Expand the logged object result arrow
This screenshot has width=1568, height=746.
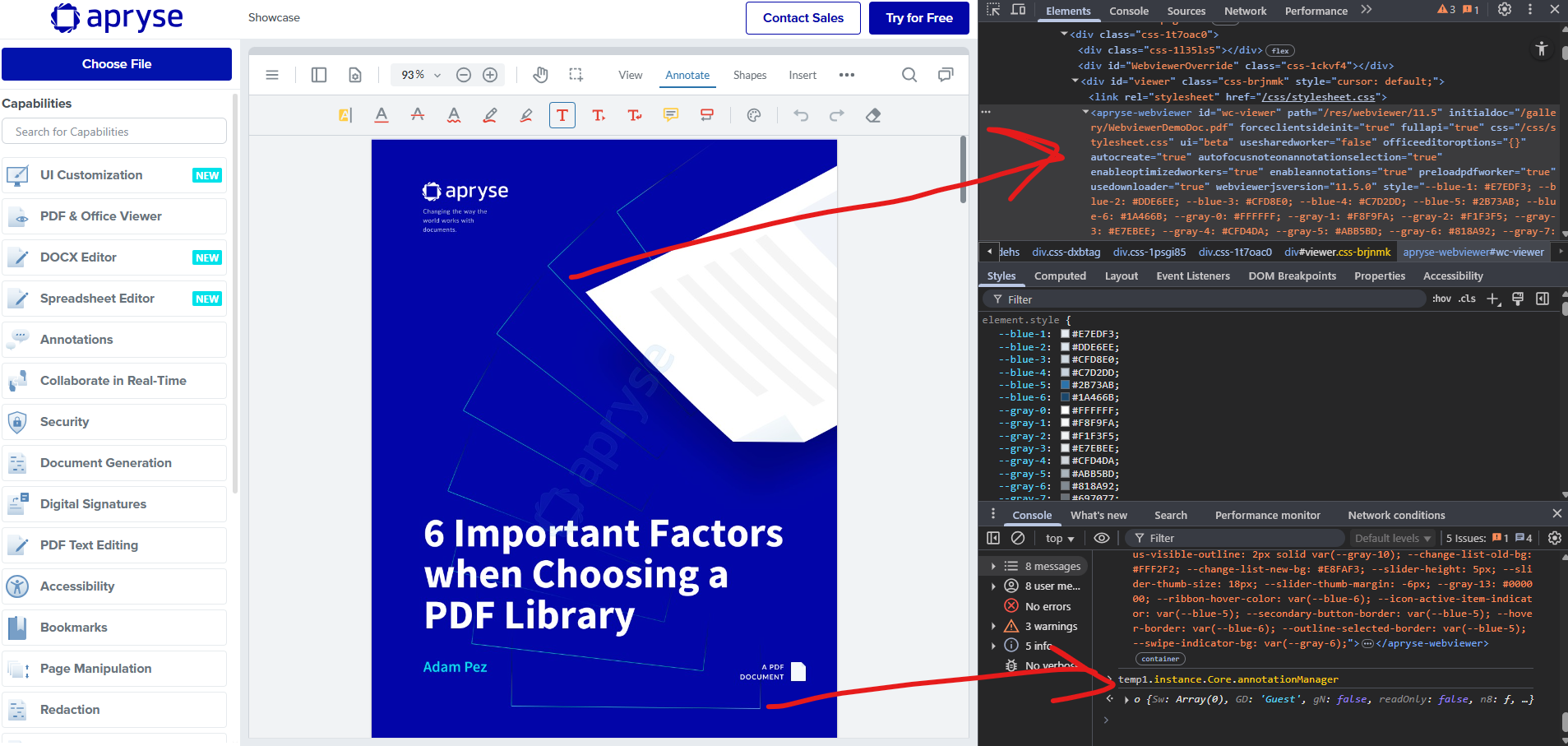click(1126, 700)
